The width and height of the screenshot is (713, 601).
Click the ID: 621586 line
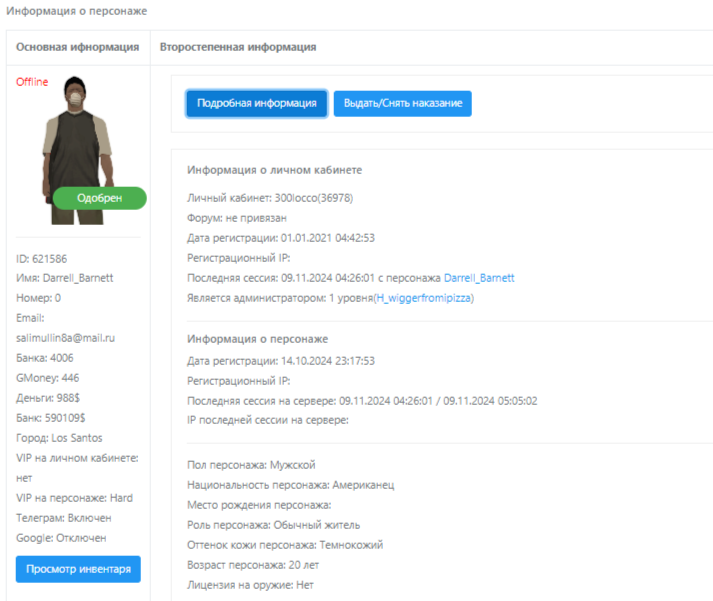coord(42,258)
